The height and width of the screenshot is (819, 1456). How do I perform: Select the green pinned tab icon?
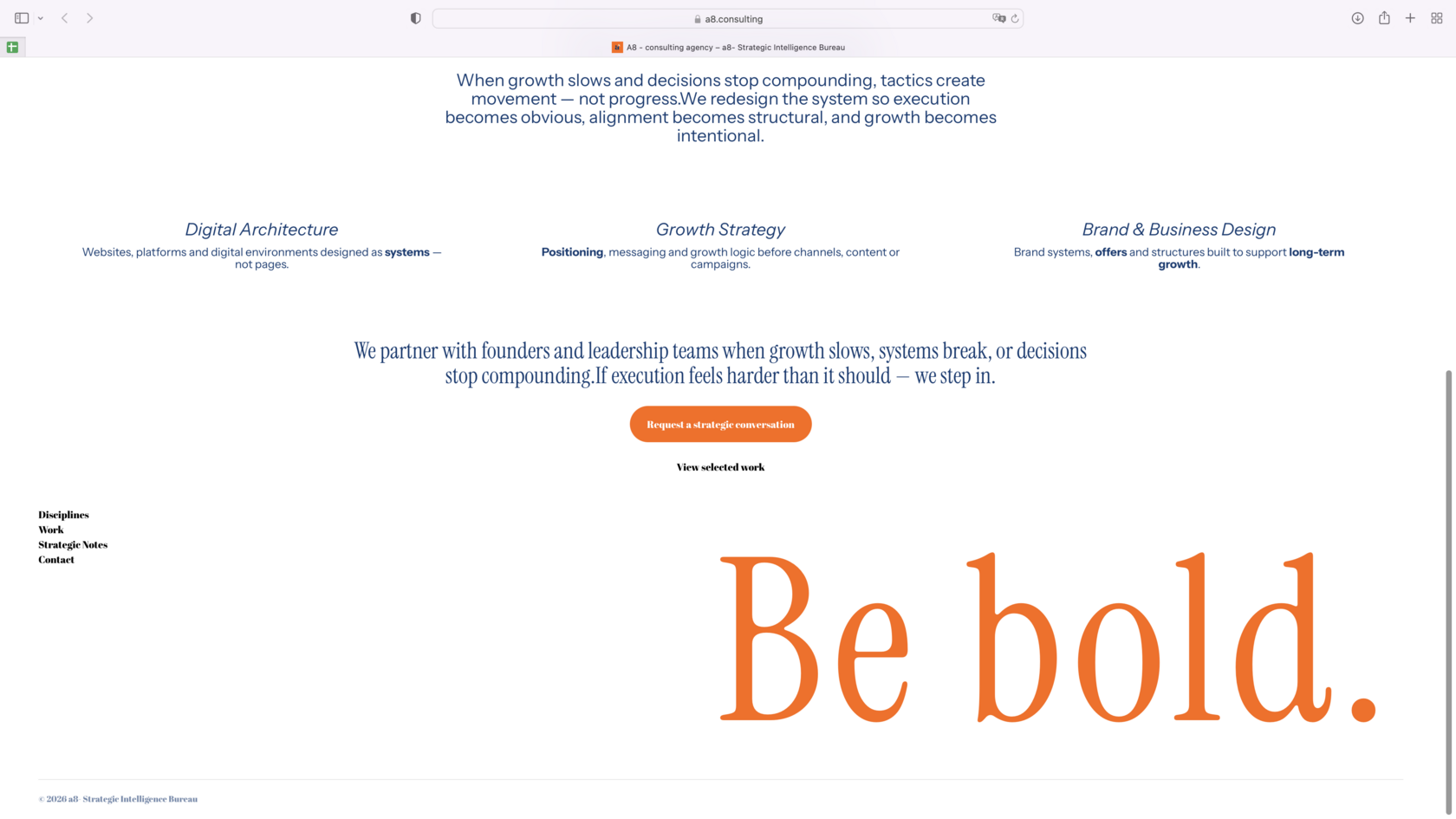[x=12, y=47]
